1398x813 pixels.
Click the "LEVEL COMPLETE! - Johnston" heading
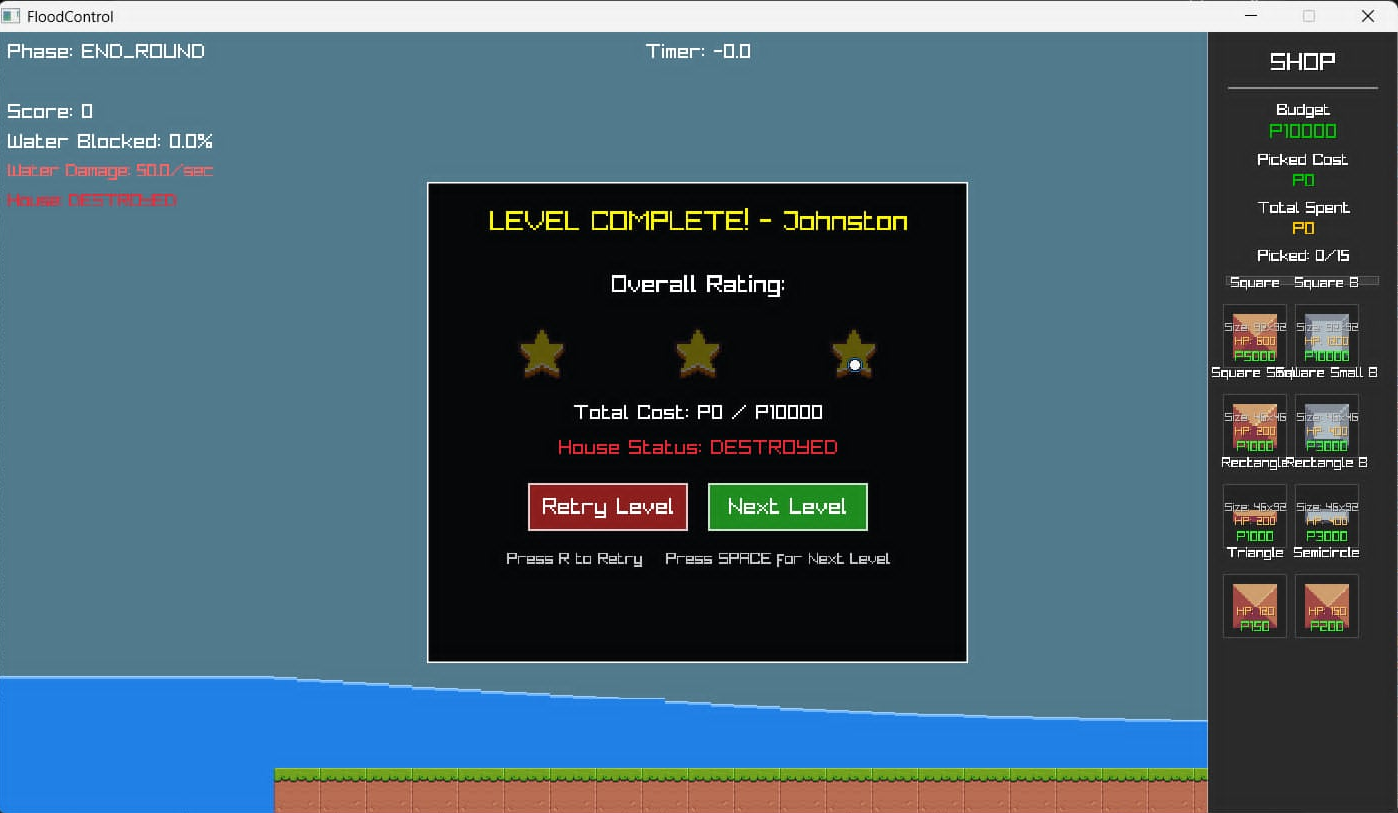click(698, 221)
